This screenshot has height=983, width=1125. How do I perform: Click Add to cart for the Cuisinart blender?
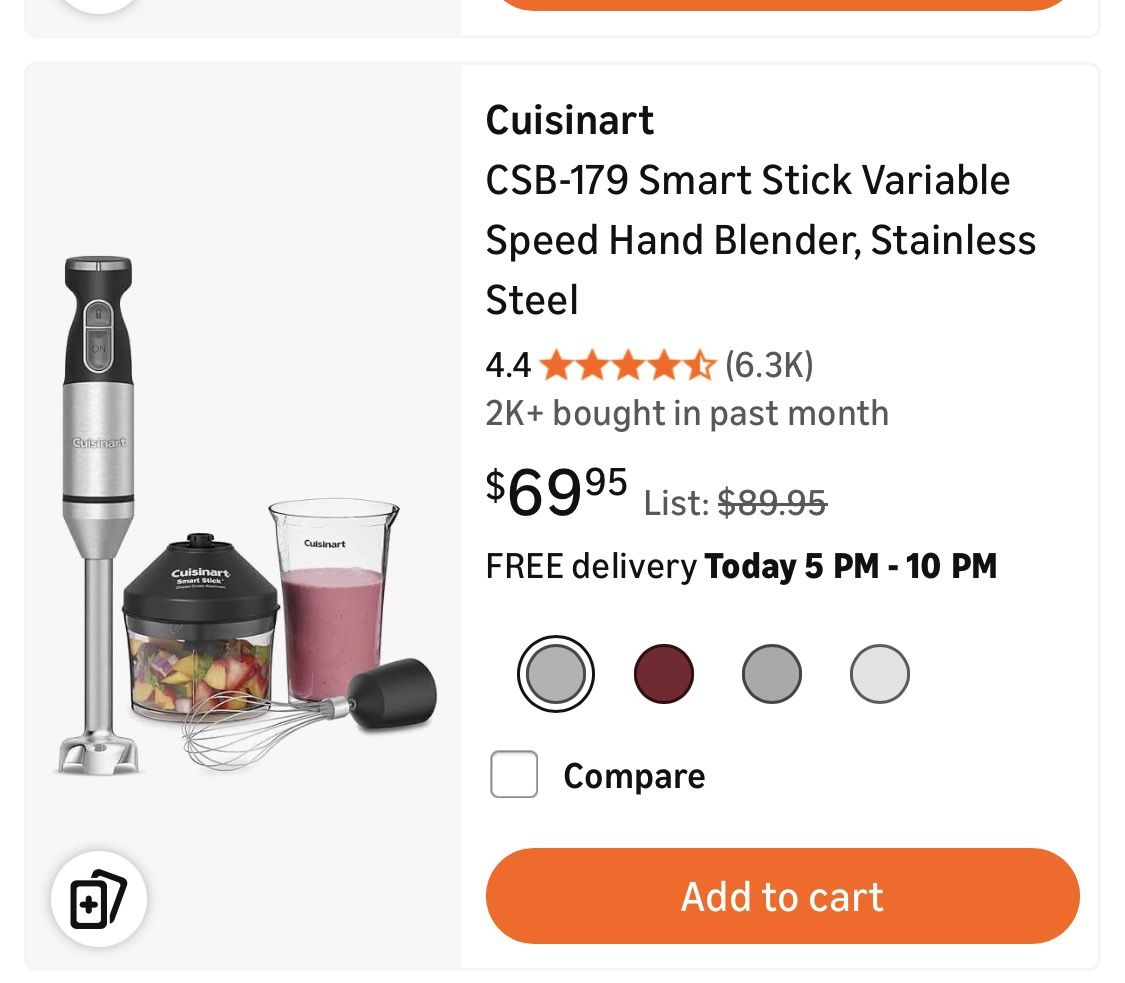click(x=782, y=896)
